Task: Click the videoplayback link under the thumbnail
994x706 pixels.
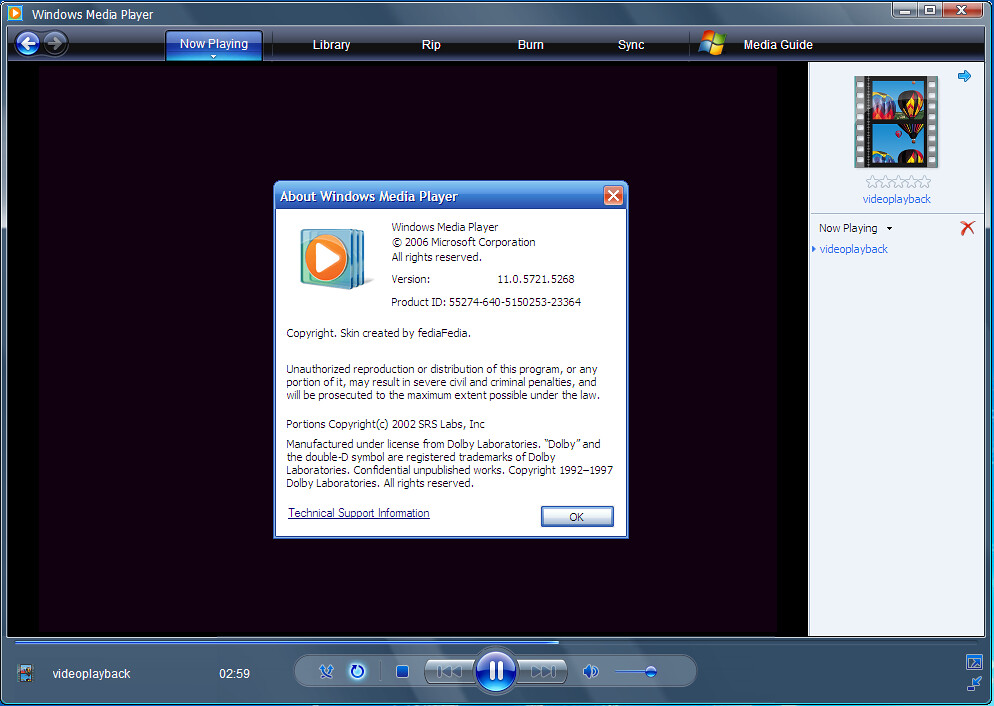Action: 896,199
